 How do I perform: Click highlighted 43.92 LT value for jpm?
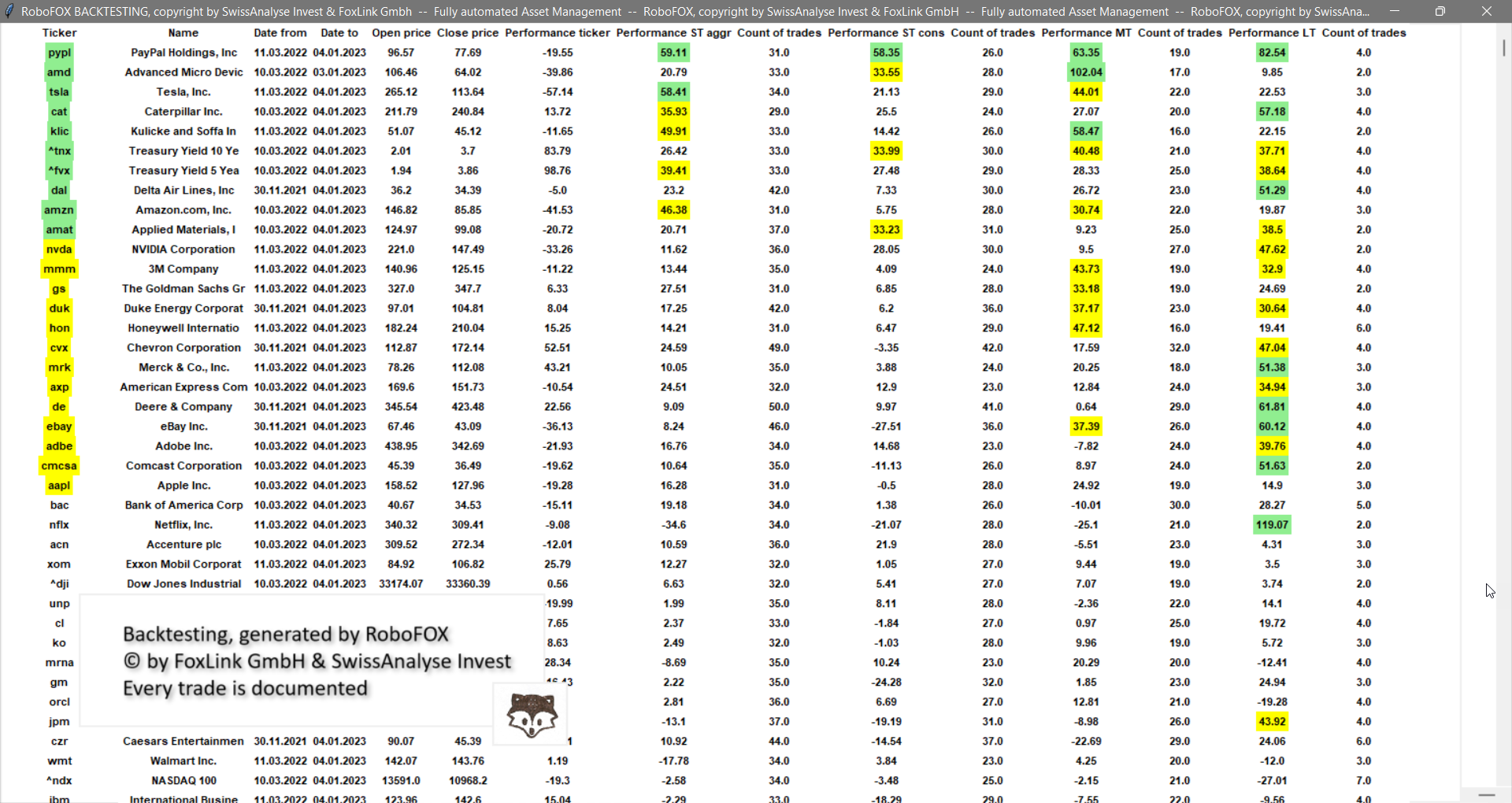(x=1272, y=722)
